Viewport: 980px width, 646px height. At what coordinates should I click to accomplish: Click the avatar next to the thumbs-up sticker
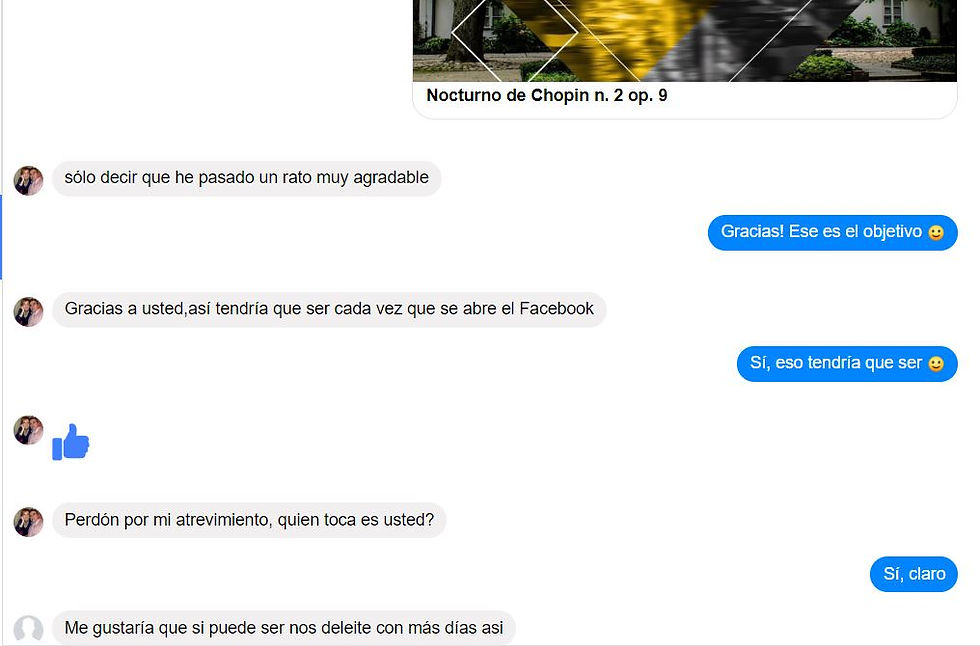(x=29, y=430)
